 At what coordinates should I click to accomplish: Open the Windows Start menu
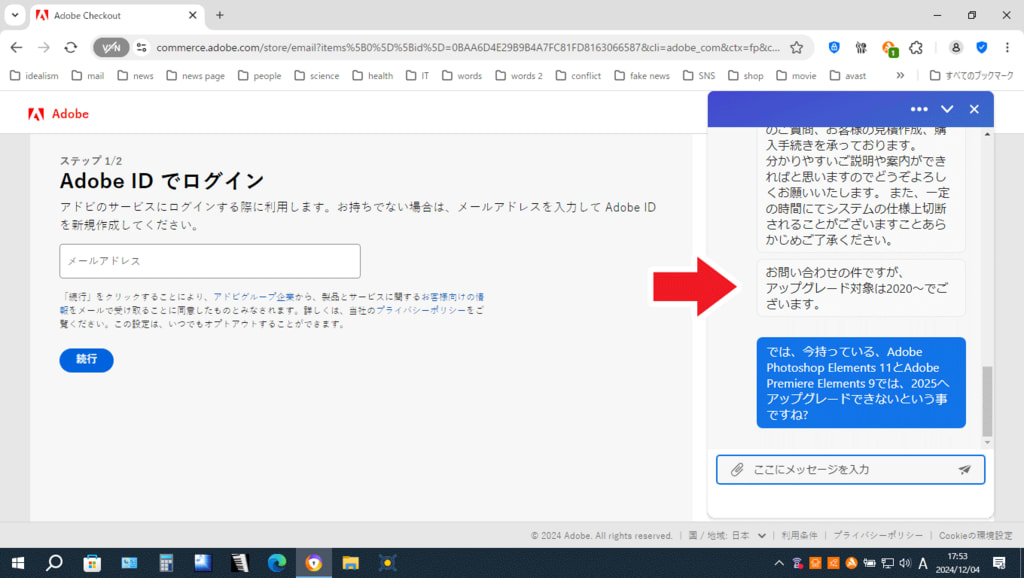(x=18, y=563)
